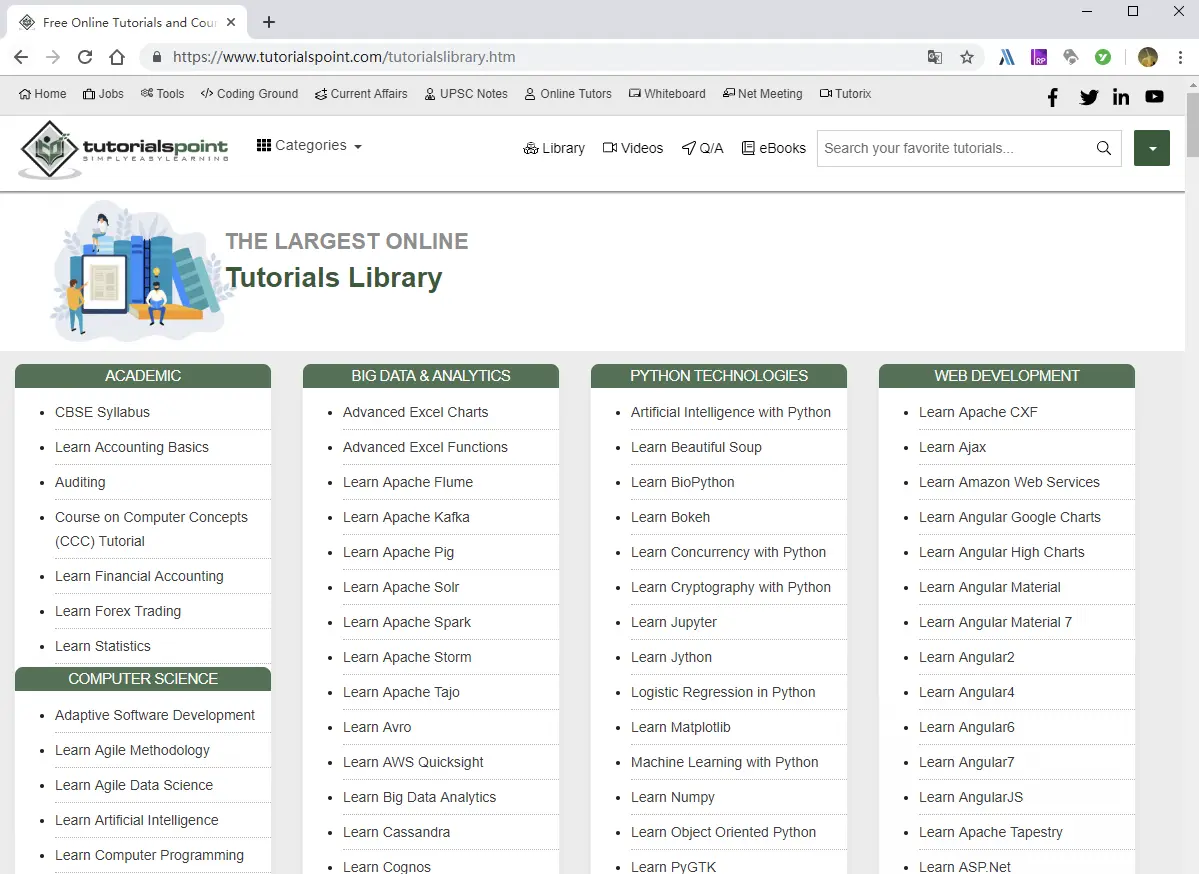Open the Videos section
This screenshot has height=874, width=1199.
[633, 148]
